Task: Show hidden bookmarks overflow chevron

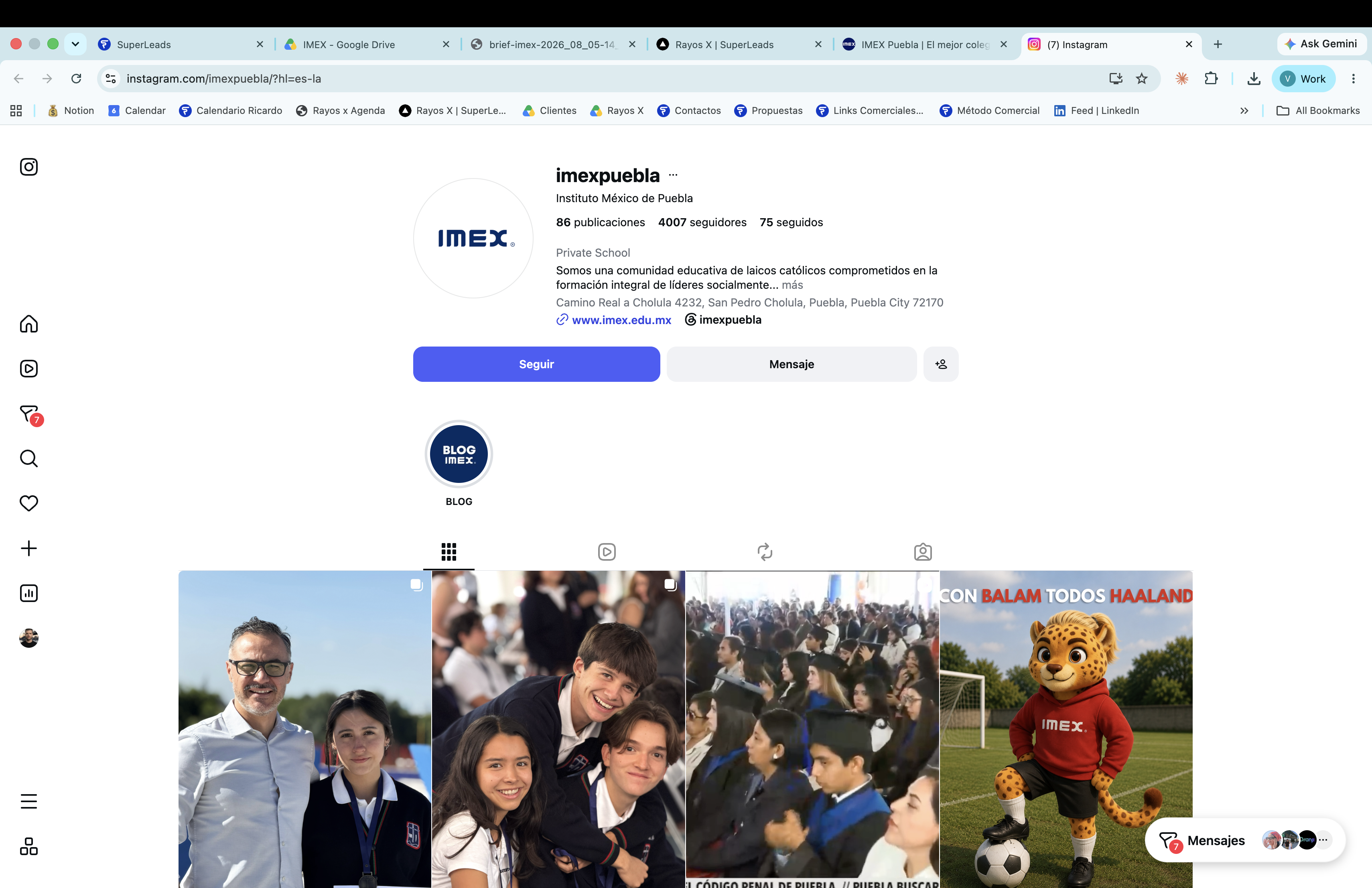Action: point(1244,111)
